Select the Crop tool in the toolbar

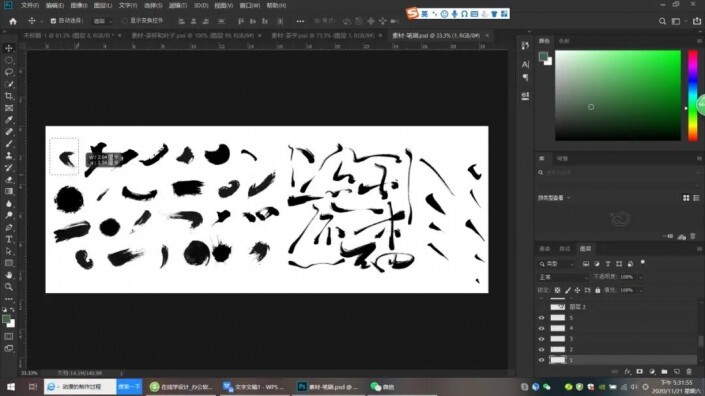tap(9, 96)
